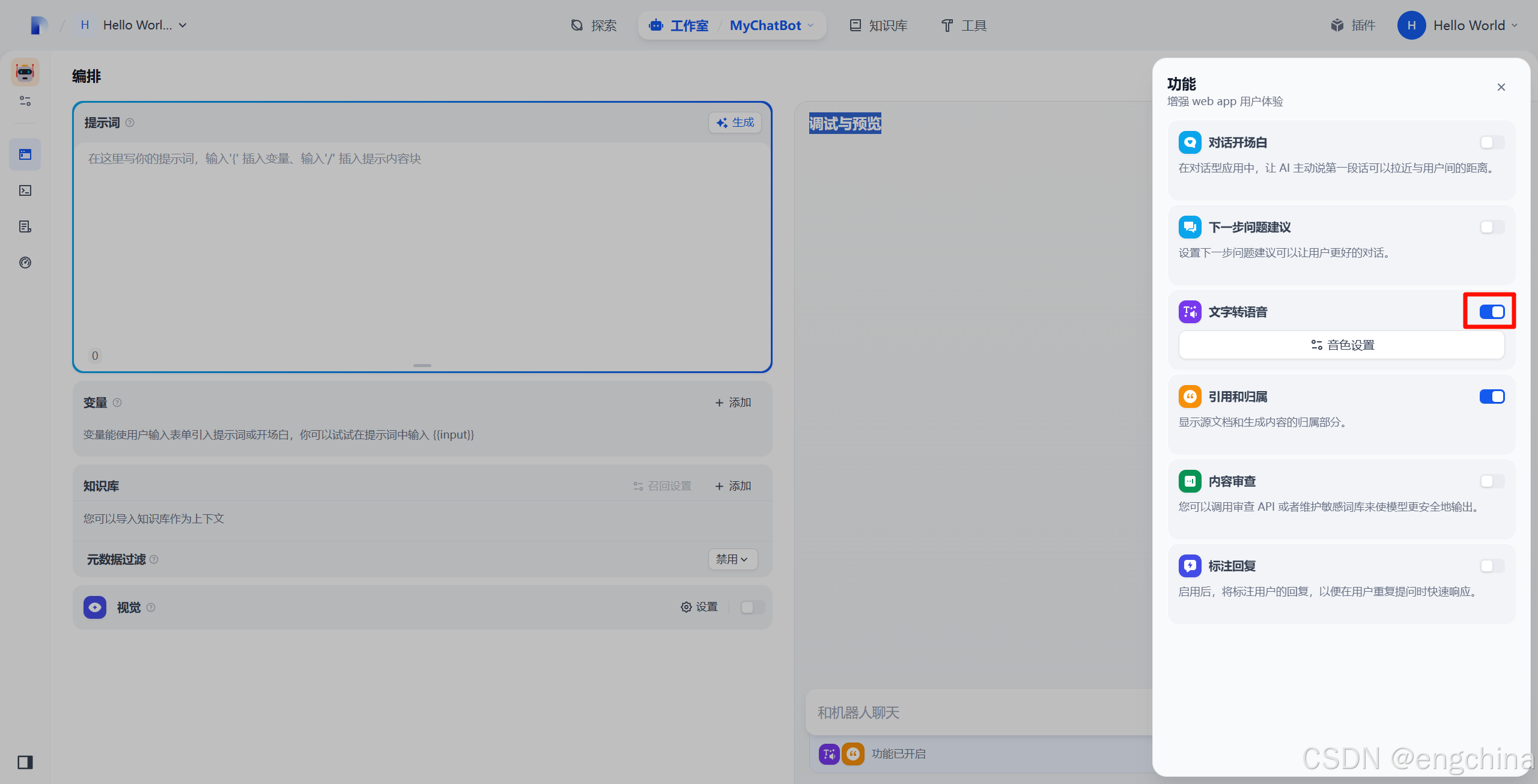This screenshot has height=784, width=1538.
Task: Click the prompt editor resize handle
Action: (422, 365)
